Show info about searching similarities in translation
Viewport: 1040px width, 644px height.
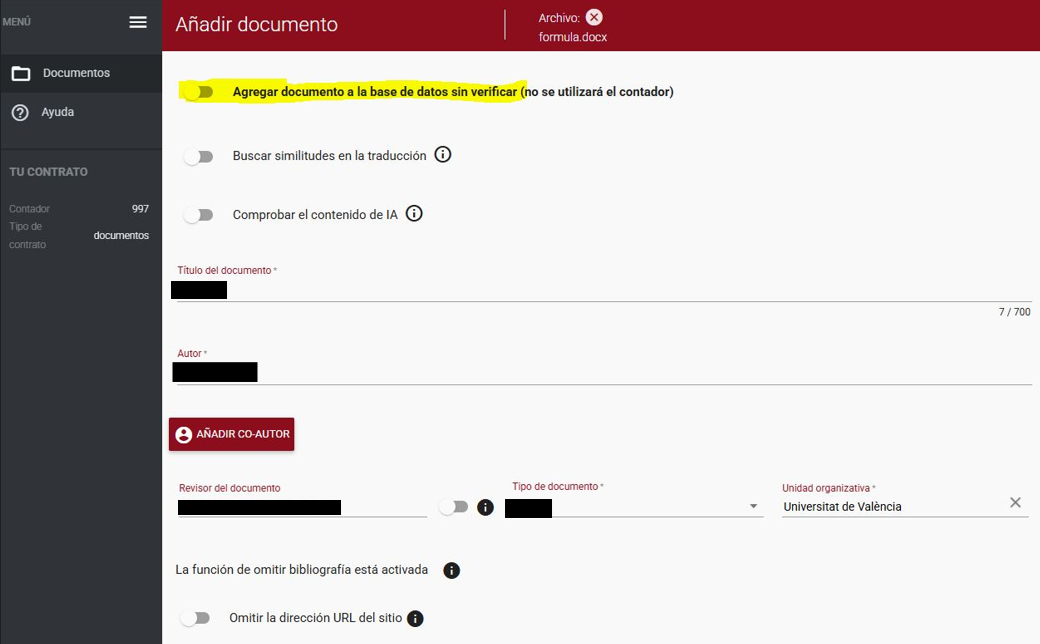pos(443,155)
